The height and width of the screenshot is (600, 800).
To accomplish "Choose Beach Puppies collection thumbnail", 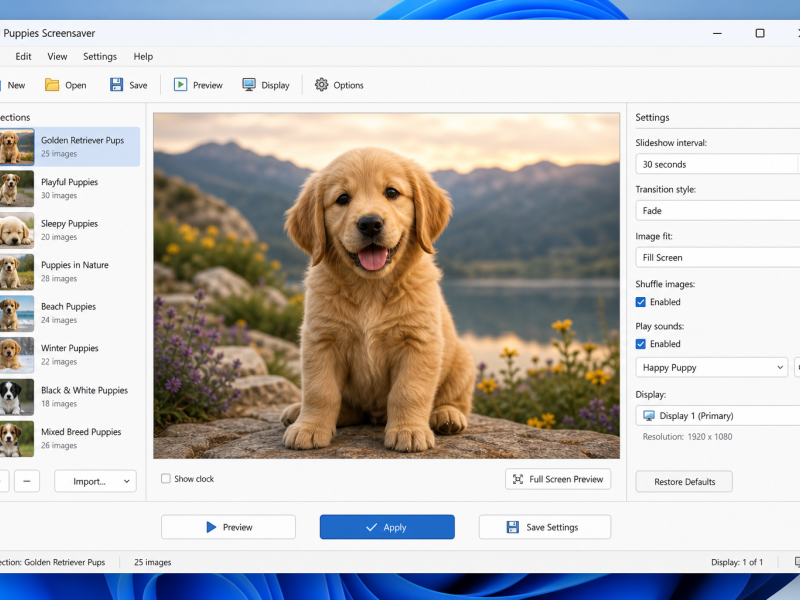I will click(x=17, y=313).
